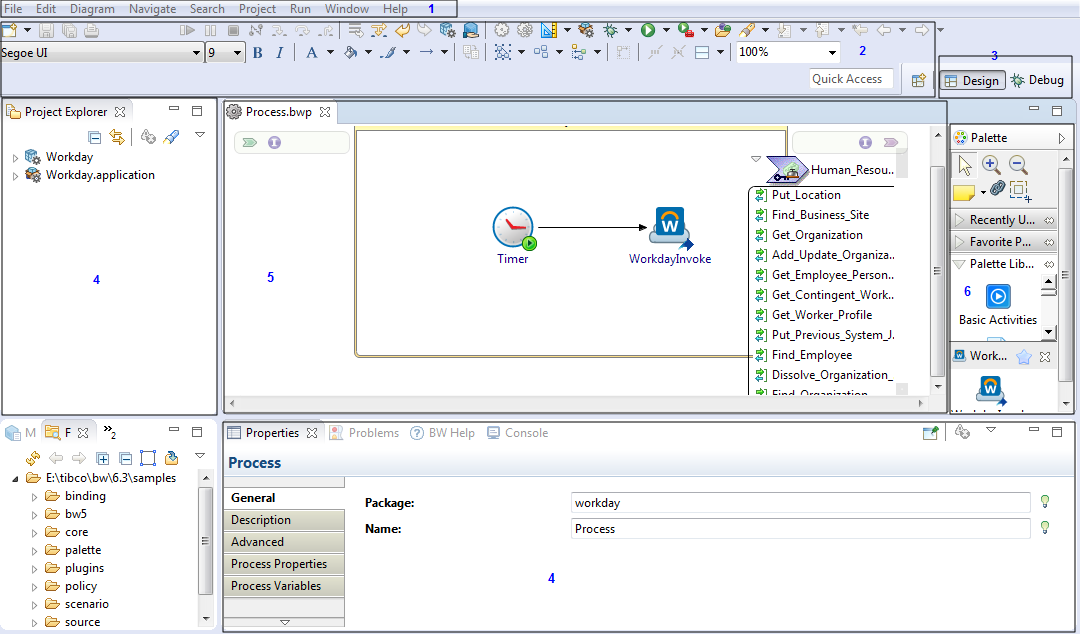
Task: Open the Navigate menu
Action: click(152, 8)
